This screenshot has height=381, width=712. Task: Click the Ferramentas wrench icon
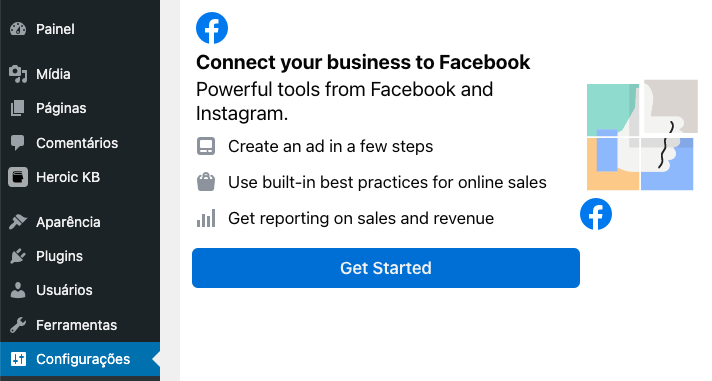coord(18,325)
